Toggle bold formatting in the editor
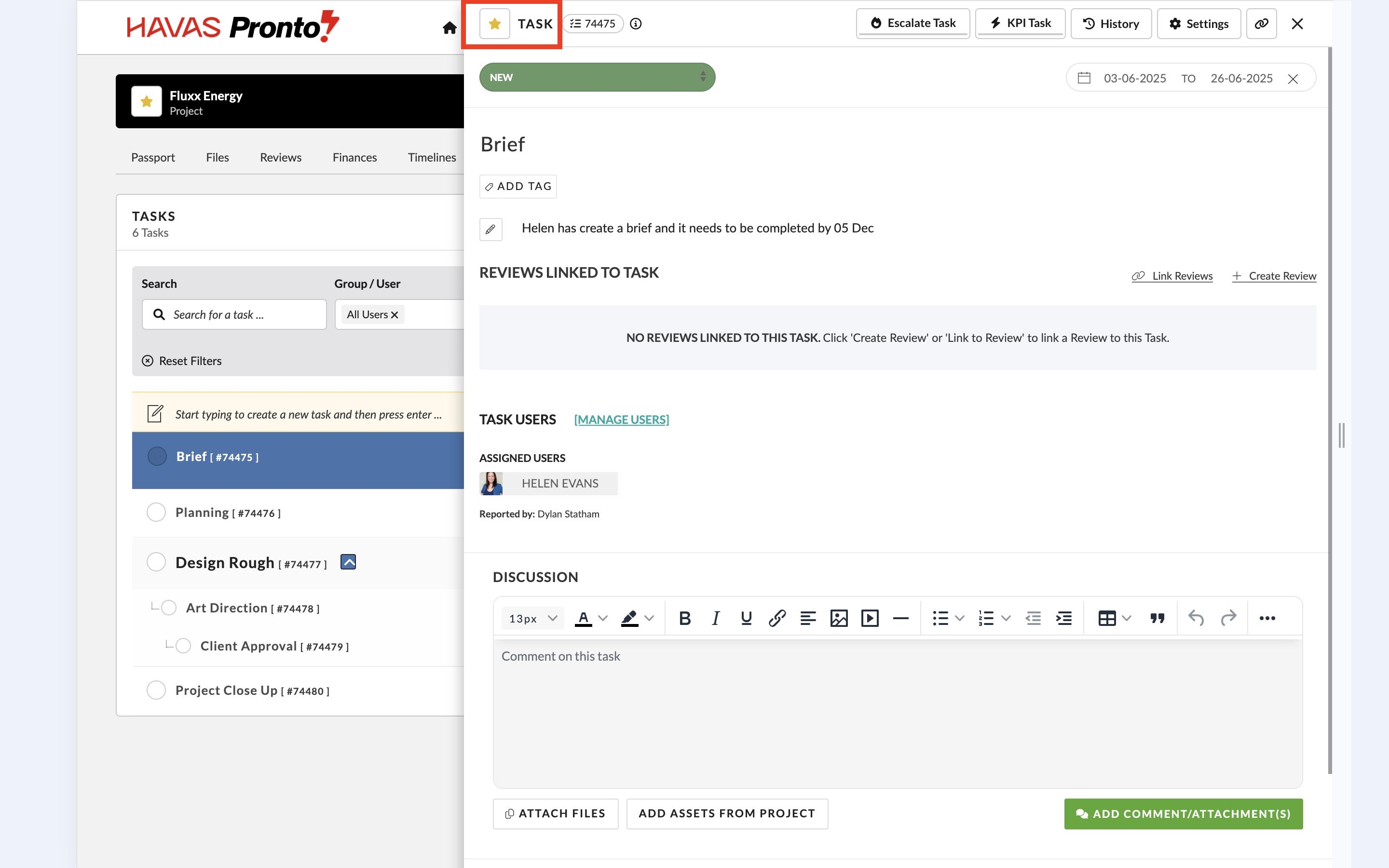The image size is (1389, 868). click(x=684, y=618)
